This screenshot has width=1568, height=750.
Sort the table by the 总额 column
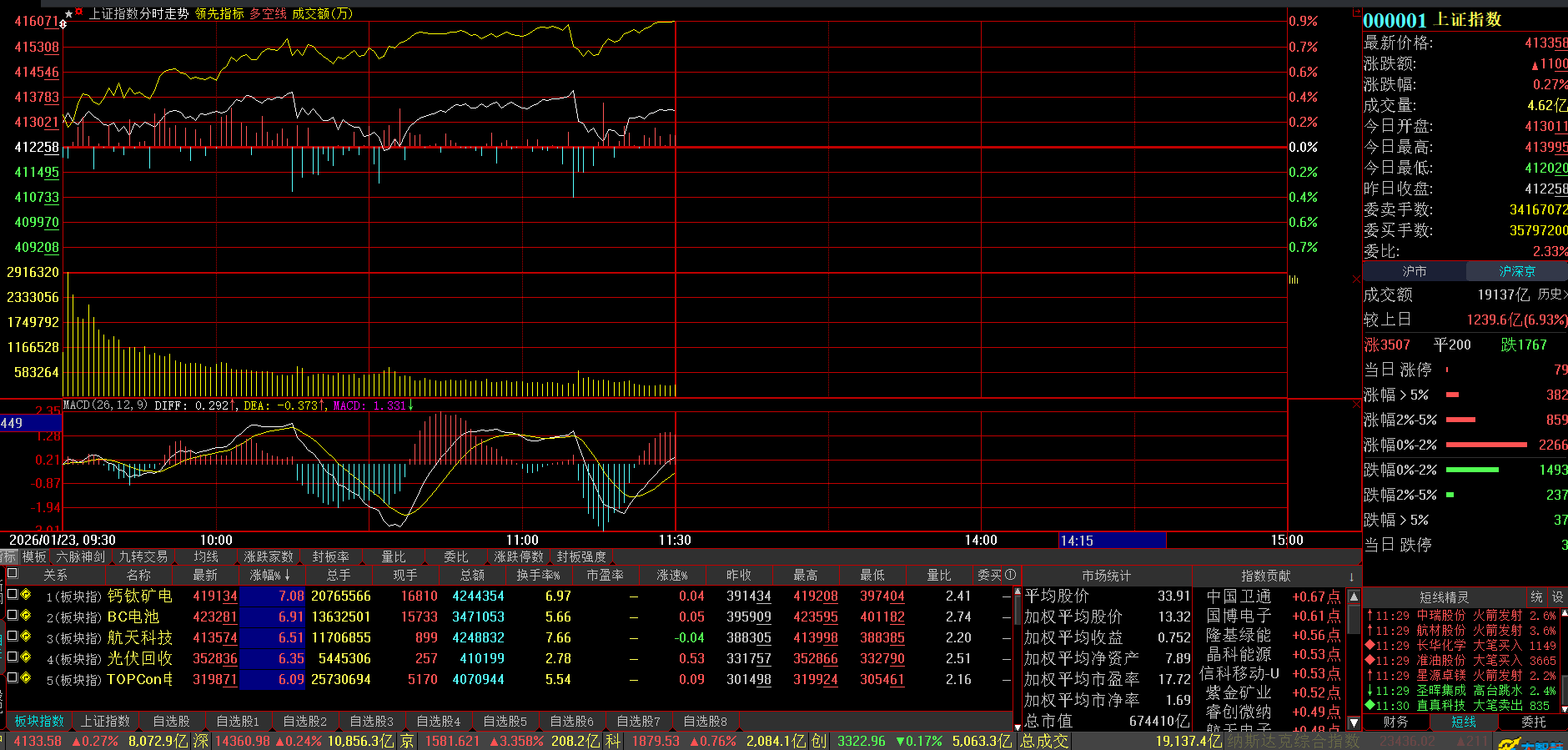coord(472,575)
